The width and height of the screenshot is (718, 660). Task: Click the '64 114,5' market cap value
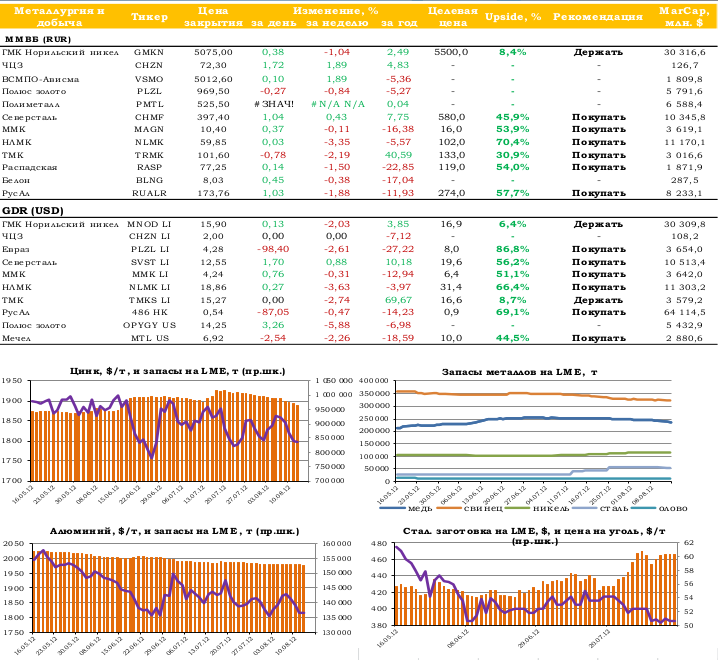point(684,312)
